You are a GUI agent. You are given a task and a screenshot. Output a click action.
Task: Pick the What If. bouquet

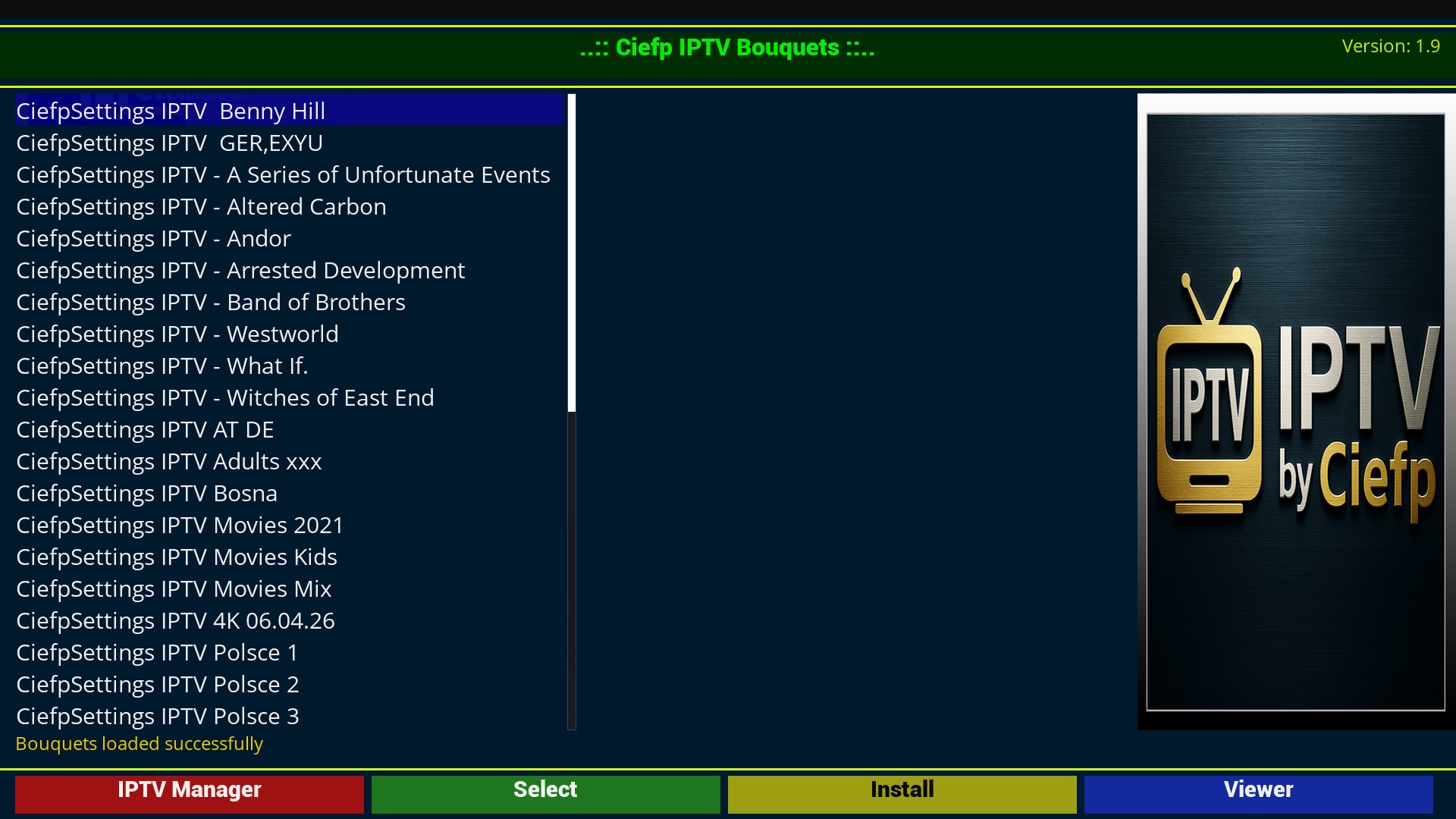click(289, 366)
